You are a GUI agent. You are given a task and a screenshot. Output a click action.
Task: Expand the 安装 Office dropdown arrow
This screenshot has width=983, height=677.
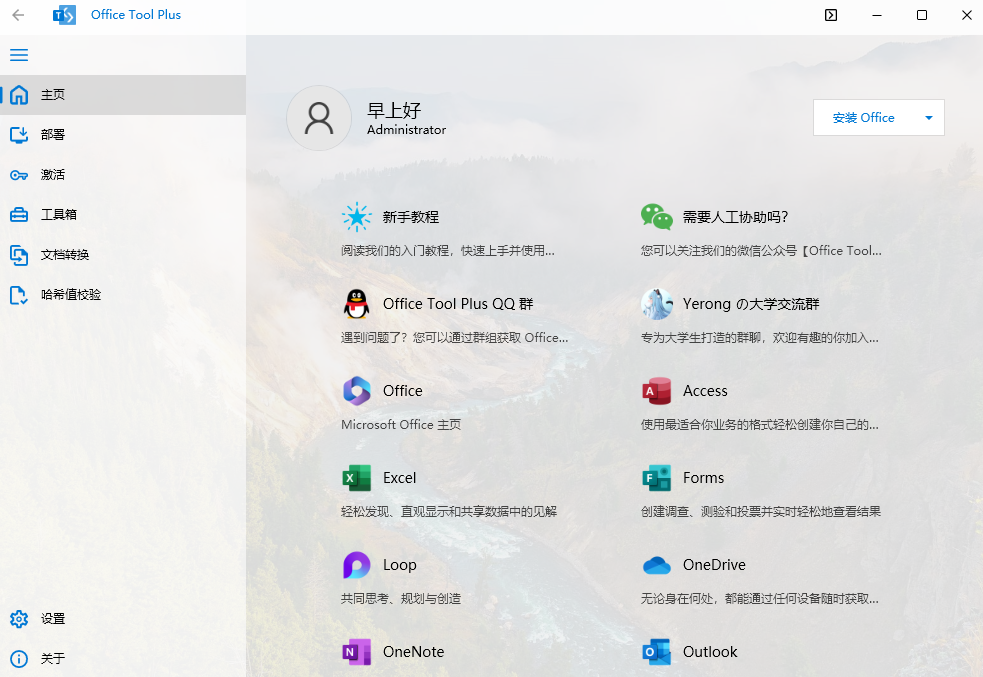(928, 117)
